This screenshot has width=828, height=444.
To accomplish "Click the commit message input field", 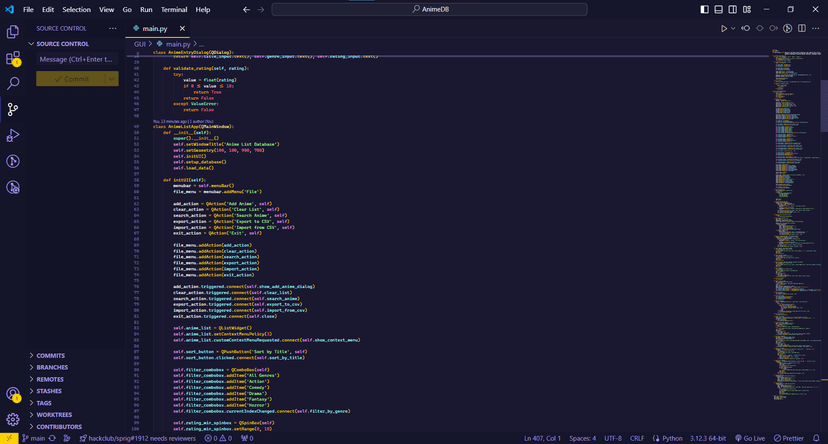I will pos(77,59).
